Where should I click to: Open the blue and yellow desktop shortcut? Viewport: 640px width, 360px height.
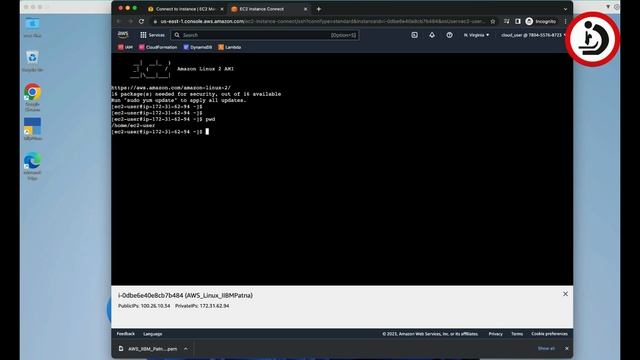pyautogui.click(x=32, y=129)
